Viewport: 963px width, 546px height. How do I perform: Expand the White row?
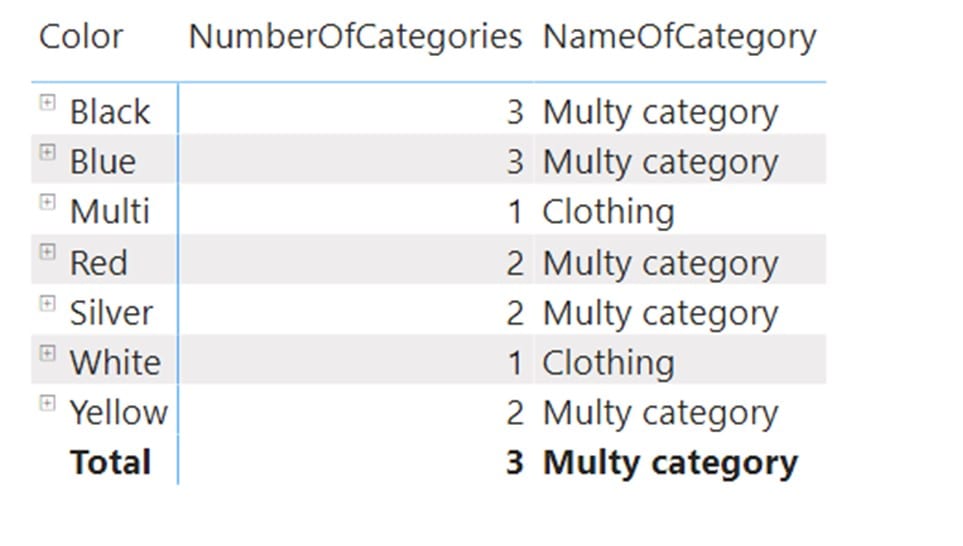(47, 353)
